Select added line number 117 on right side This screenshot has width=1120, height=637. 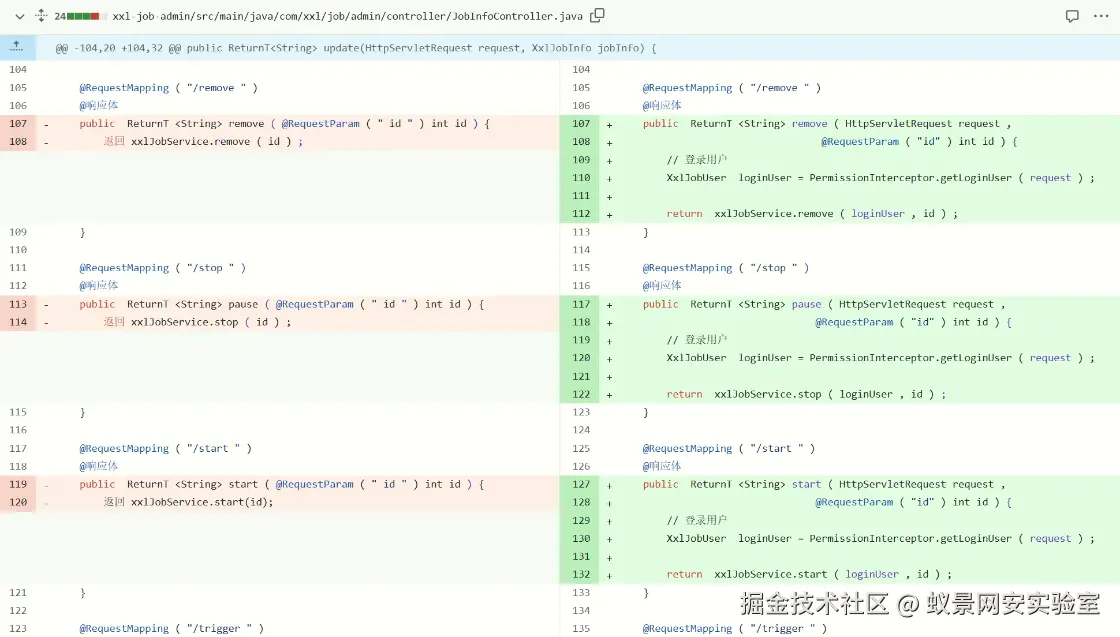click(x=581, y=304)
